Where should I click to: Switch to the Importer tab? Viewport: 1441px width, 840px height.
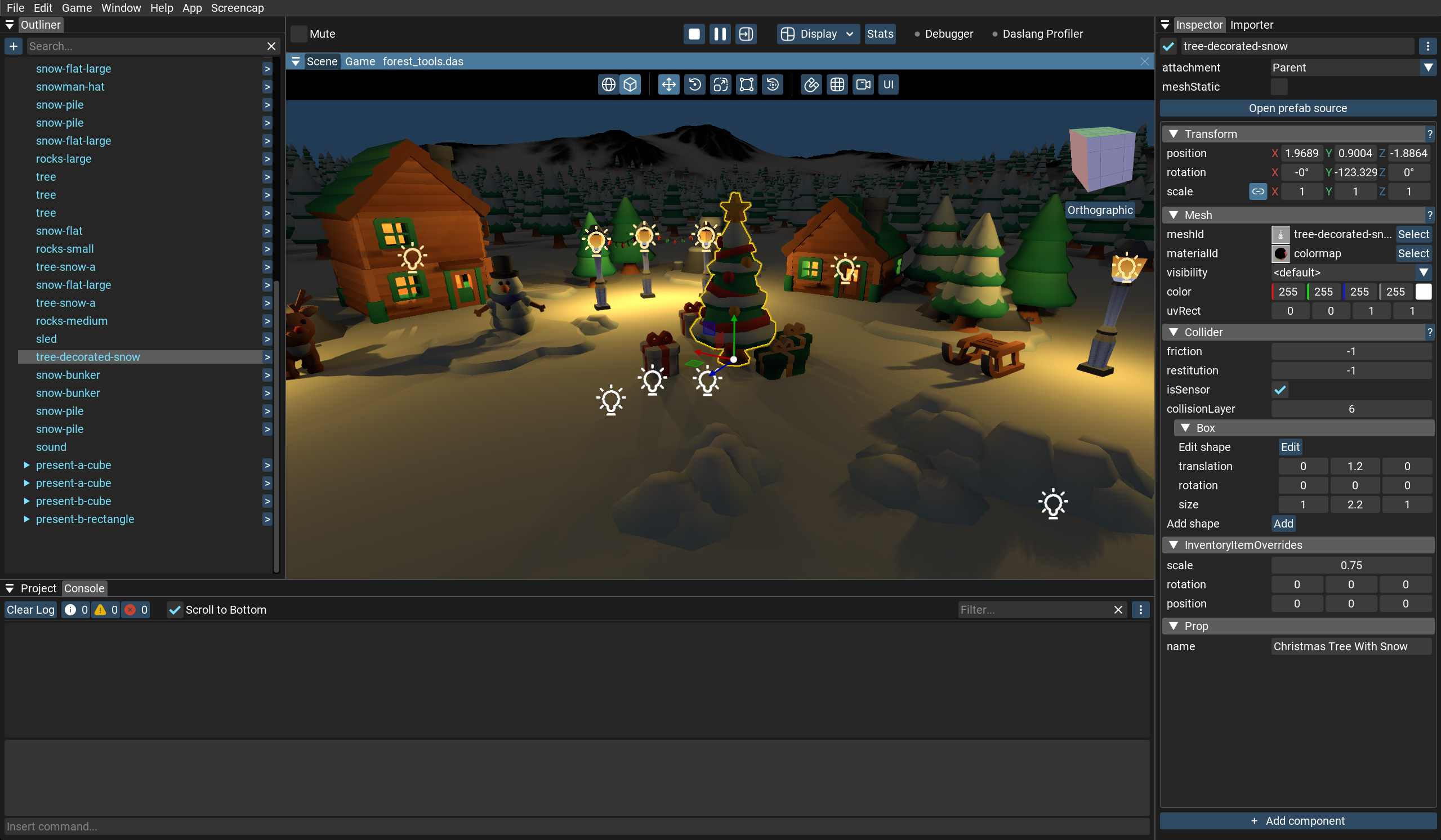click(x=1252, y=25)
